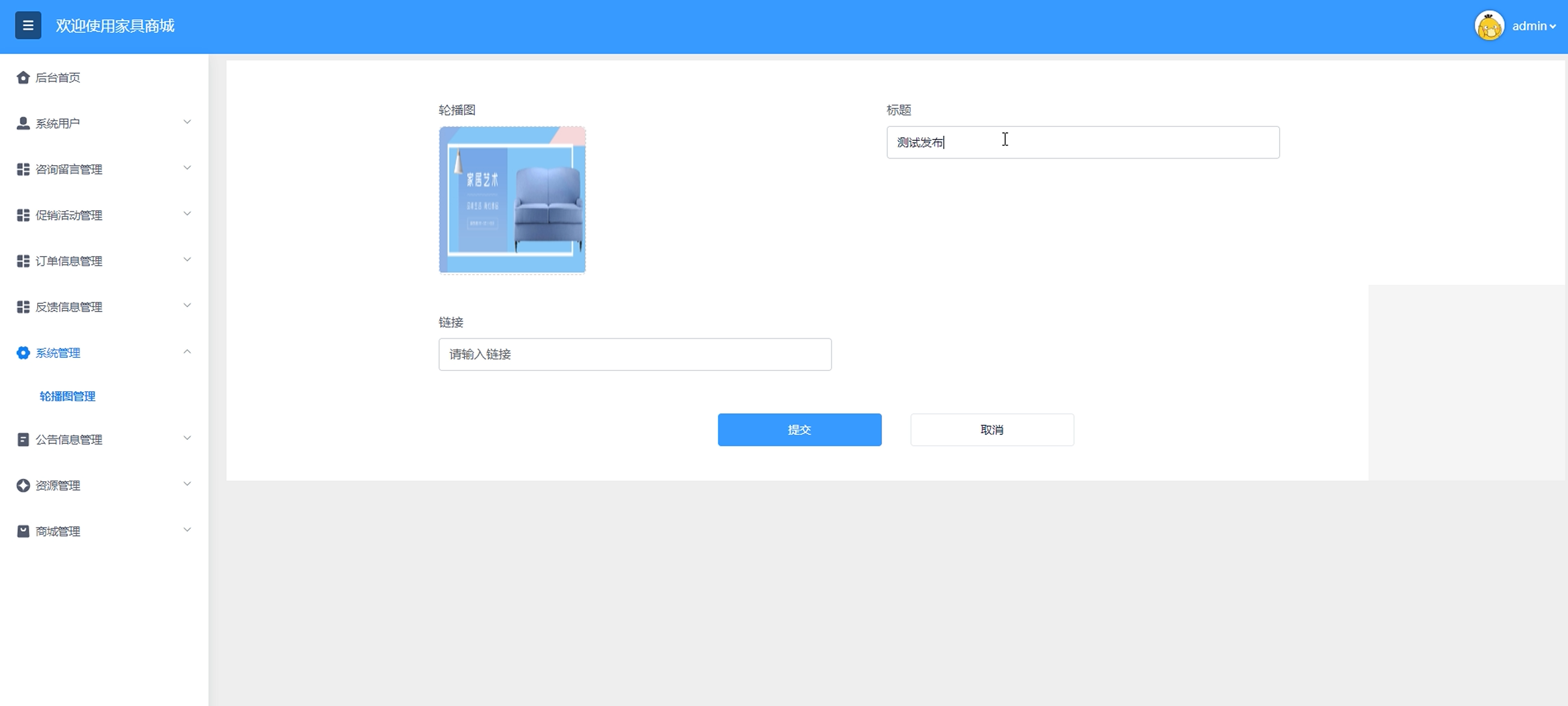Viewport: 1568px width, 706px height.
Task: Click the hamburger menu icon in the header
Action: tap(28, 26)
